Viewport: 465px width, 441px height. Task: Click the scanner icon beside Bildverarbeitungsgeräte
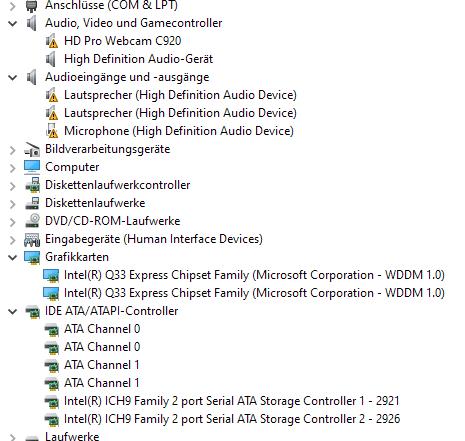point(32,149)
